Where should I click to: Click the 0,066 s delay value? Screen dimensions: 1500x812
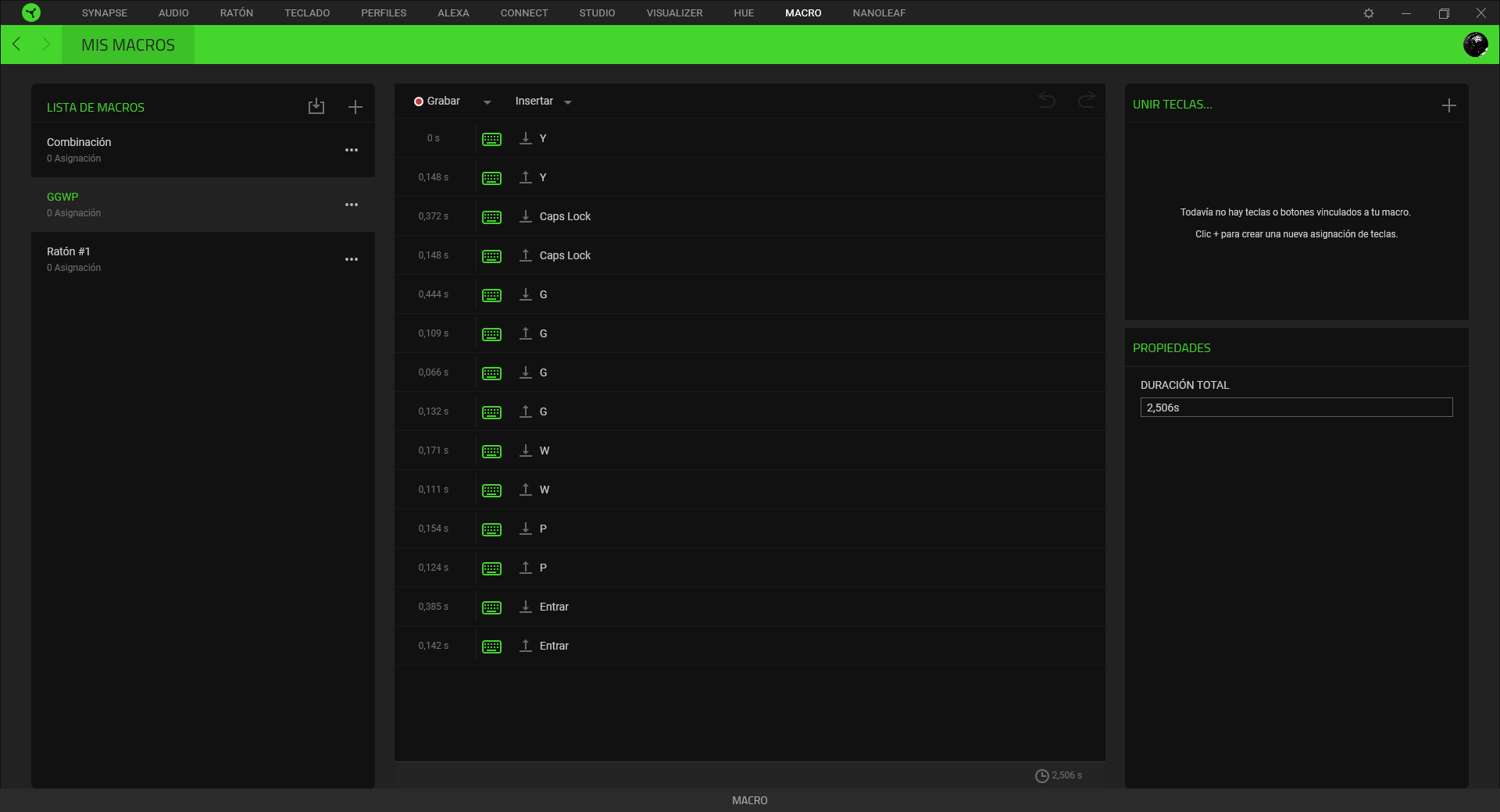click(434, 372)
